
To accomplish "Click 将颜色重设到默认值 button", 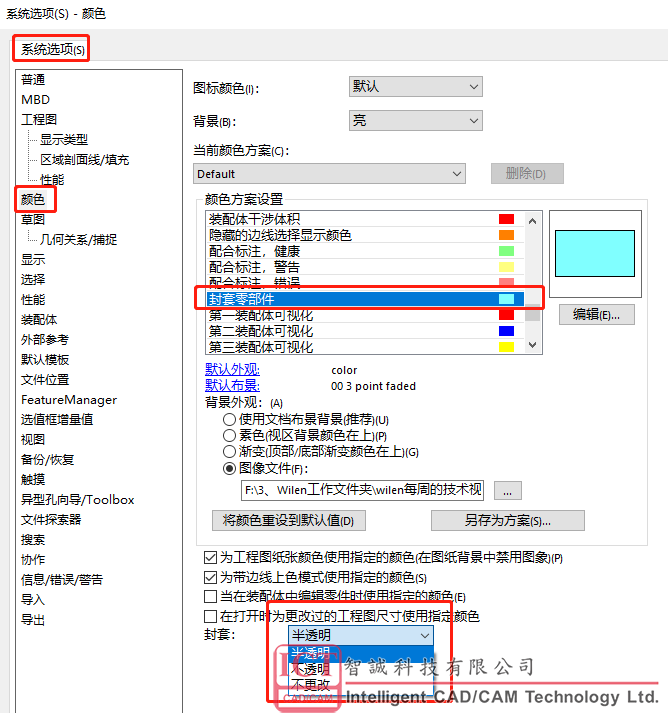I will pos(288,521).
